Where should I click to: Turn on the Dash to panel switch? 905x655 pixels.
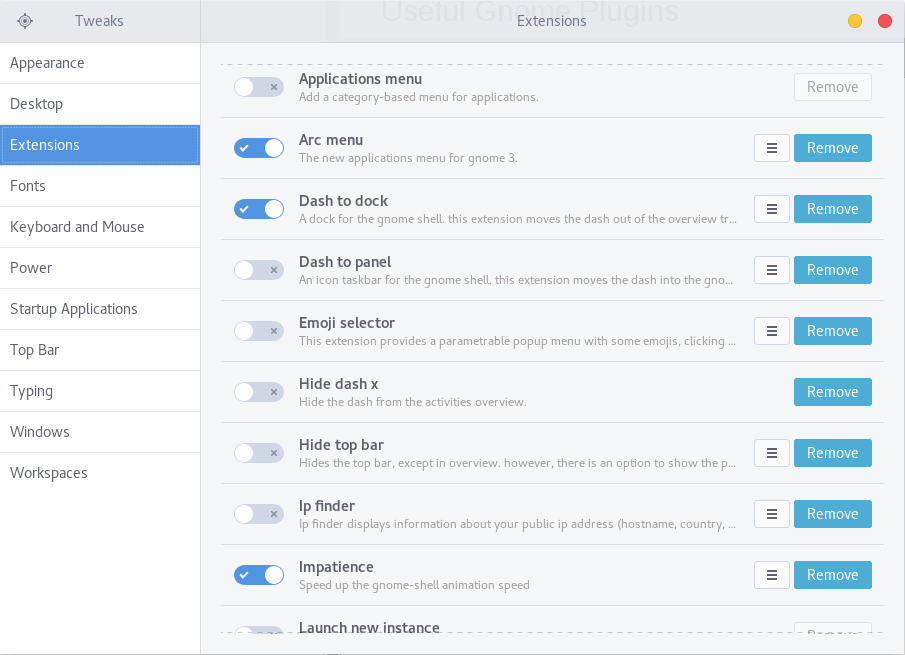(x=259, y=270)
